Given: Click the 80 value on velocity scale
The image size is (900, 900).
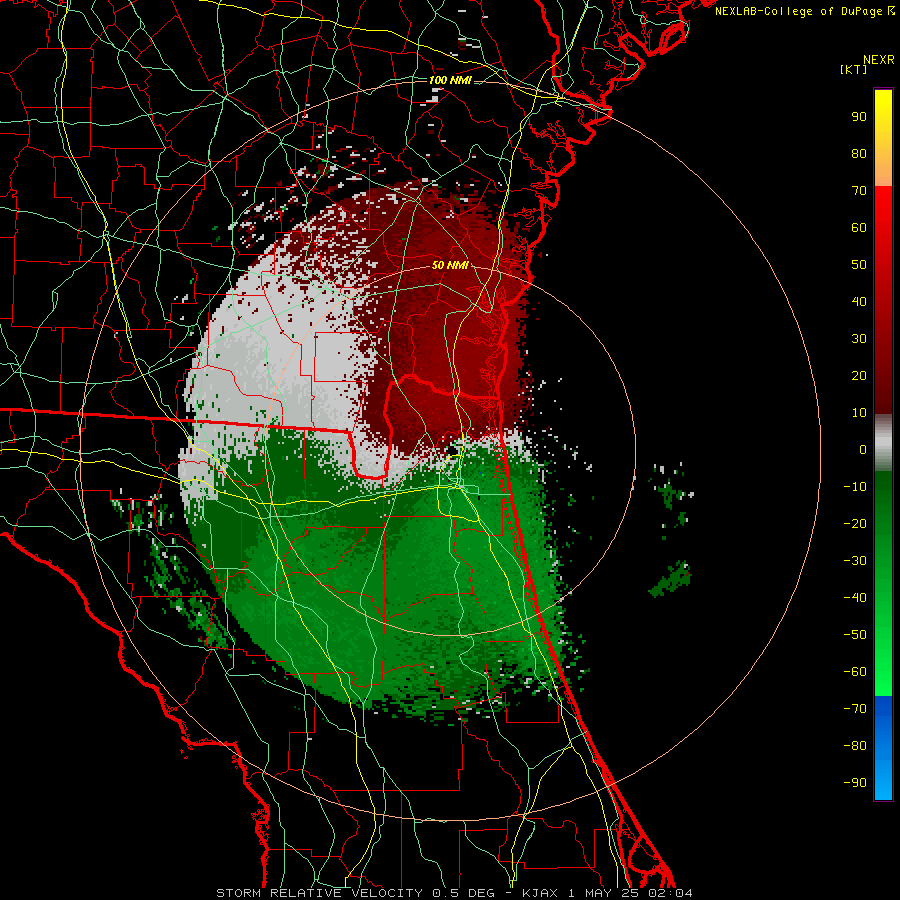Looking at the screenshot, I should [x=859, y=154].
